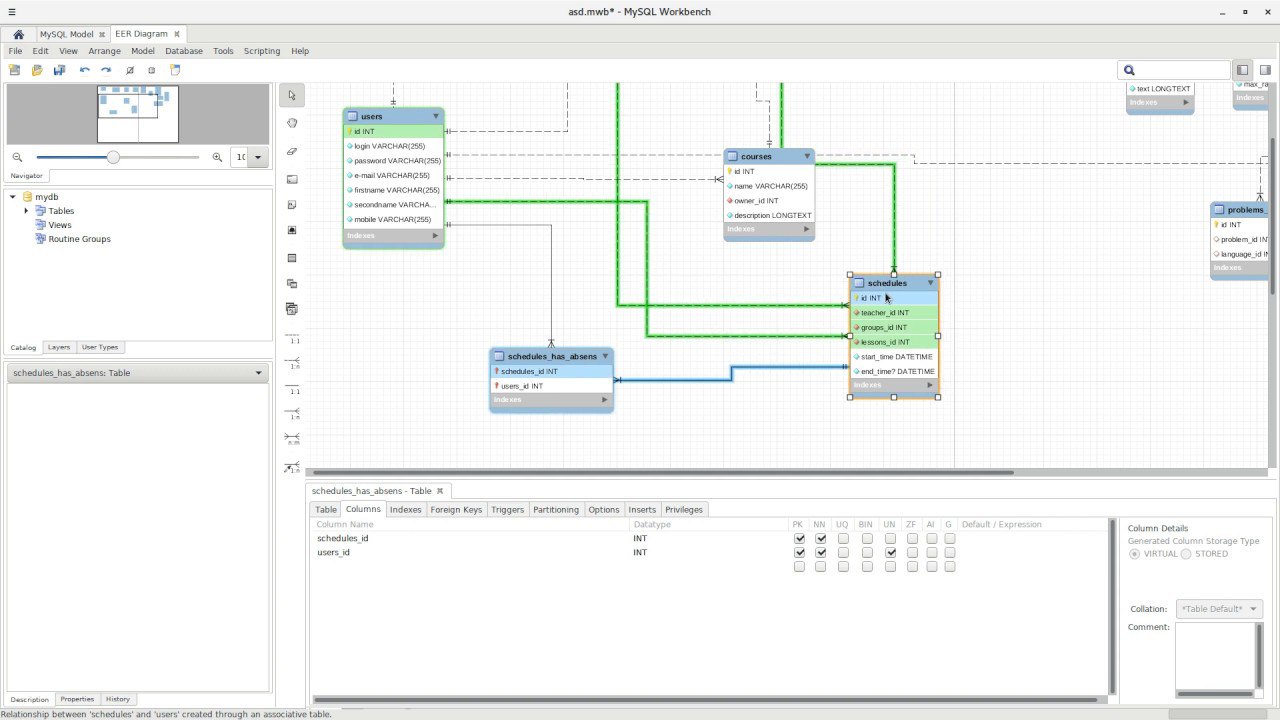Uncheck PK for users_id column

(x=799, y=552)
